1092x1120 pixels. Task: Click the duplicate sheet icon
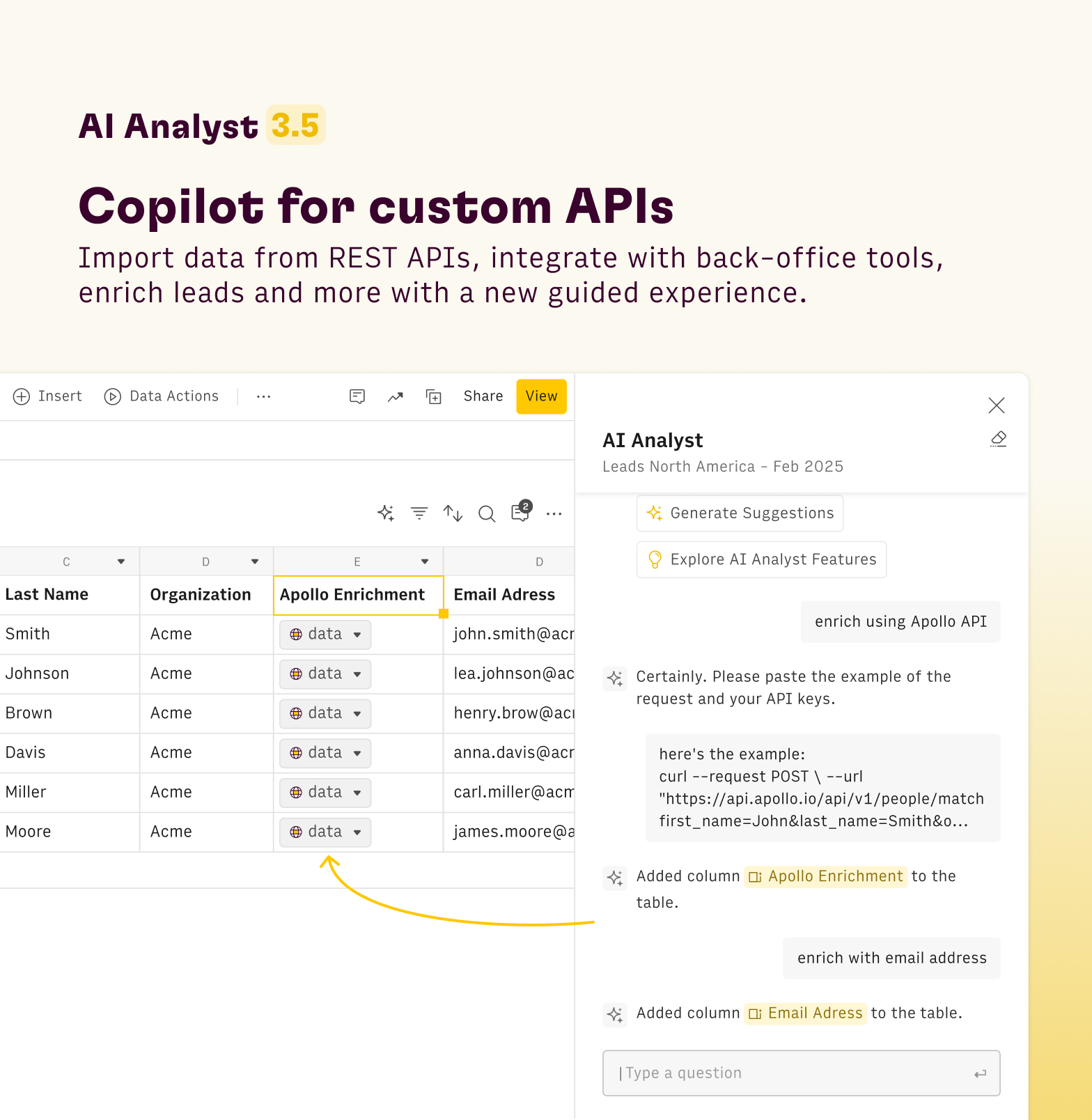[x=434, y=396]
